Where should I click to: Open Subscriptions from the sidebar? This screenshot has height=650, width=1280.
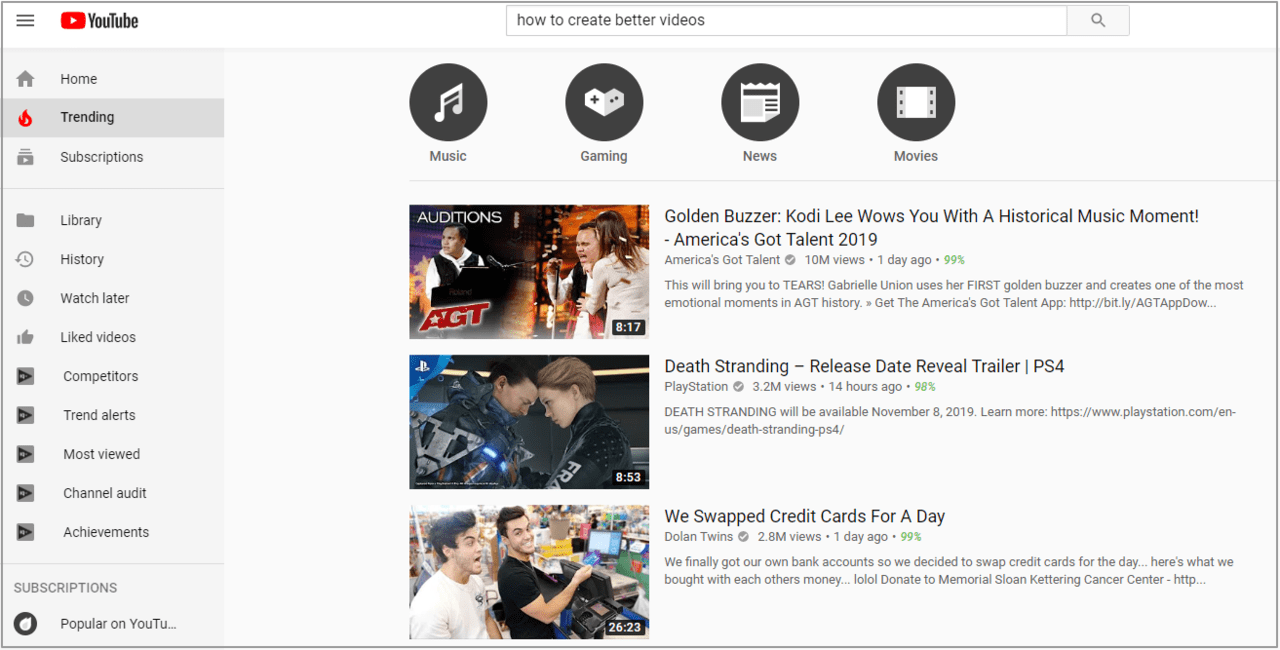113,157
